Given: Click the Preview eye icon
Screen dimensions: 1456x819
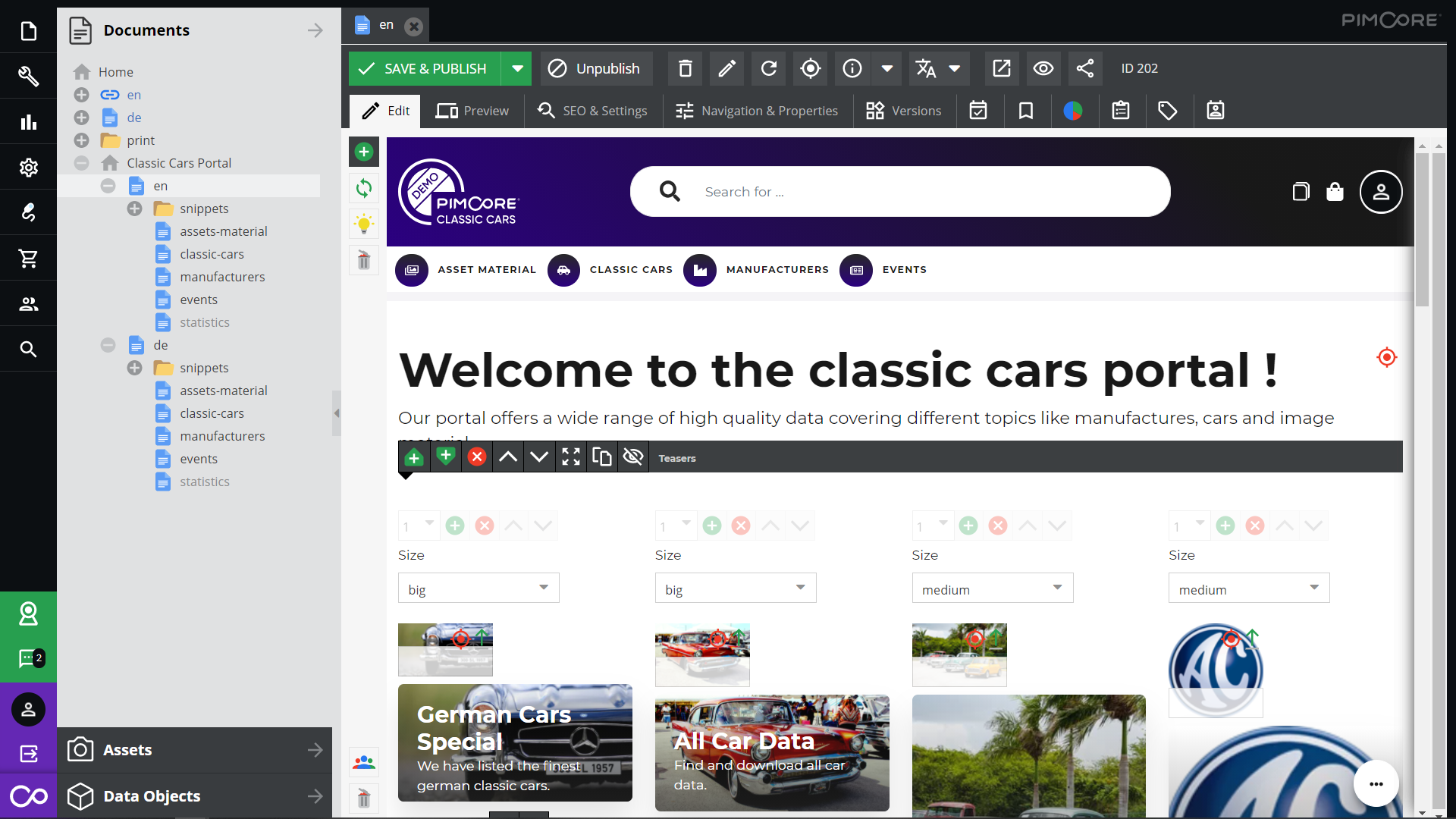Looking at the screenshot, I should coord(1044,68).
